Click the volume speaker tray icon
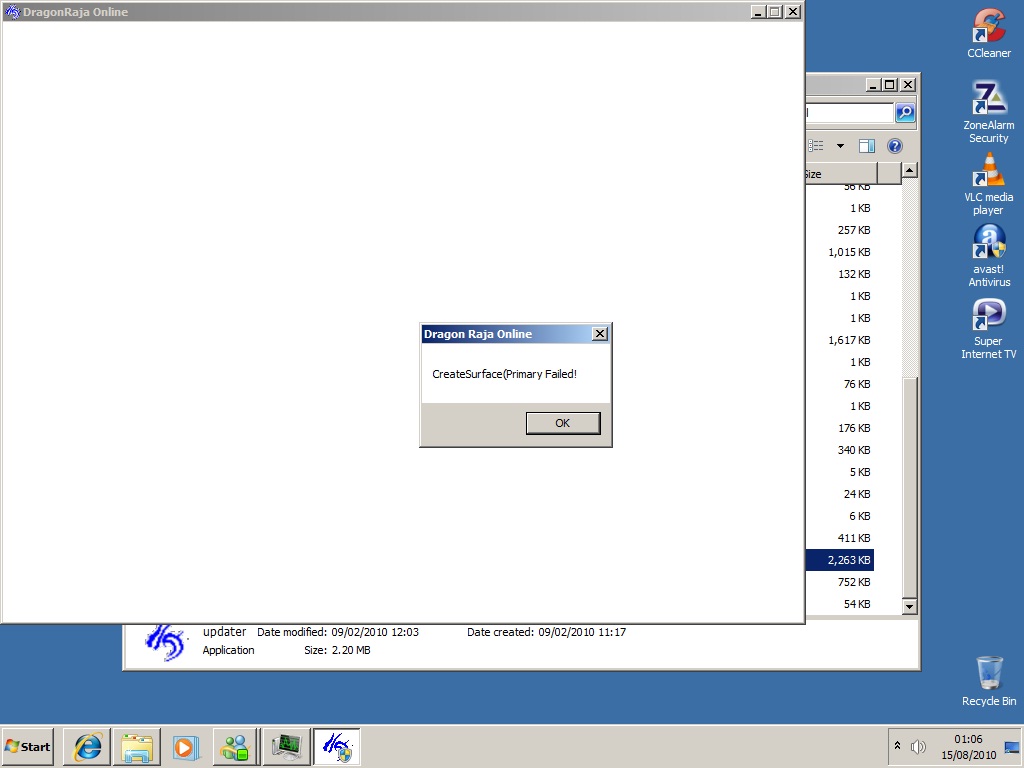The width and height of the screenshot is (1024, 768). 918,746
